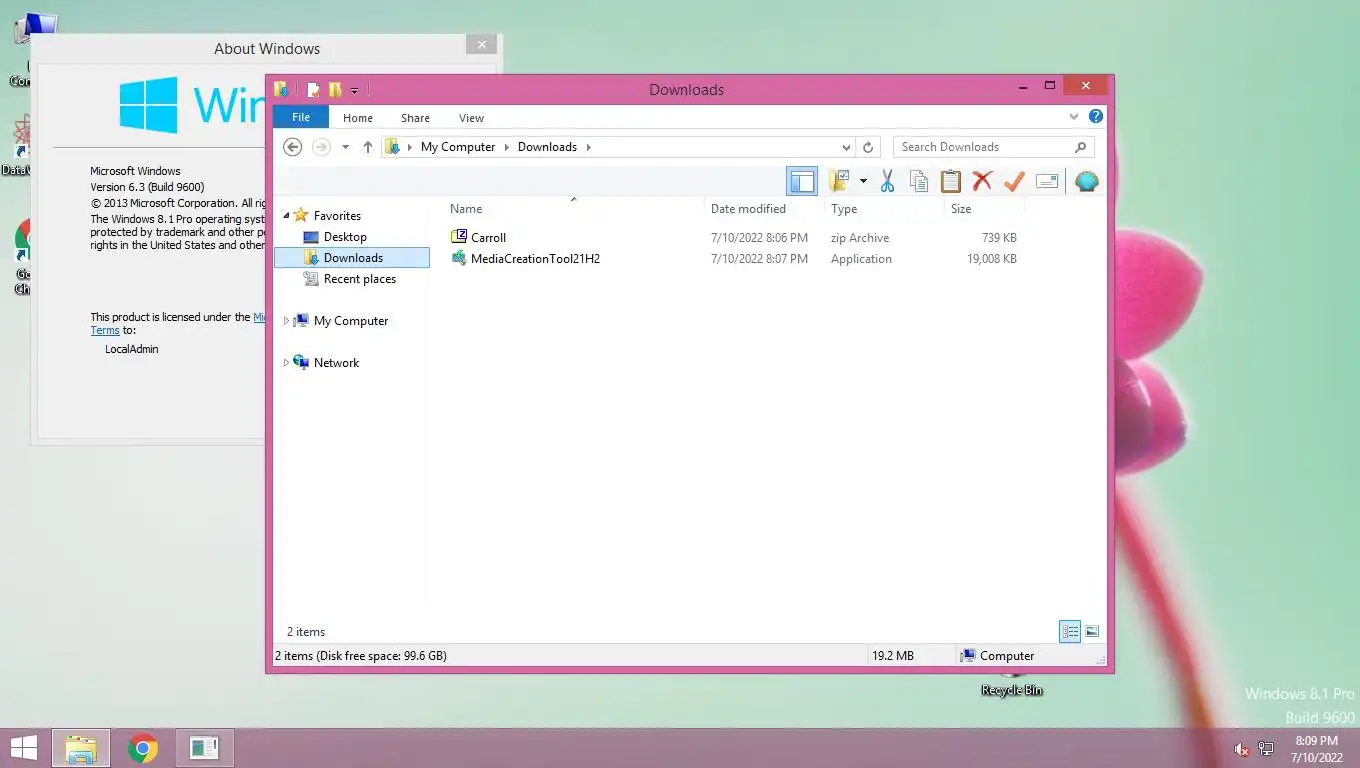
Task: Click the My Computer breadcrumb in the address bar
Action: pos(458,147)
